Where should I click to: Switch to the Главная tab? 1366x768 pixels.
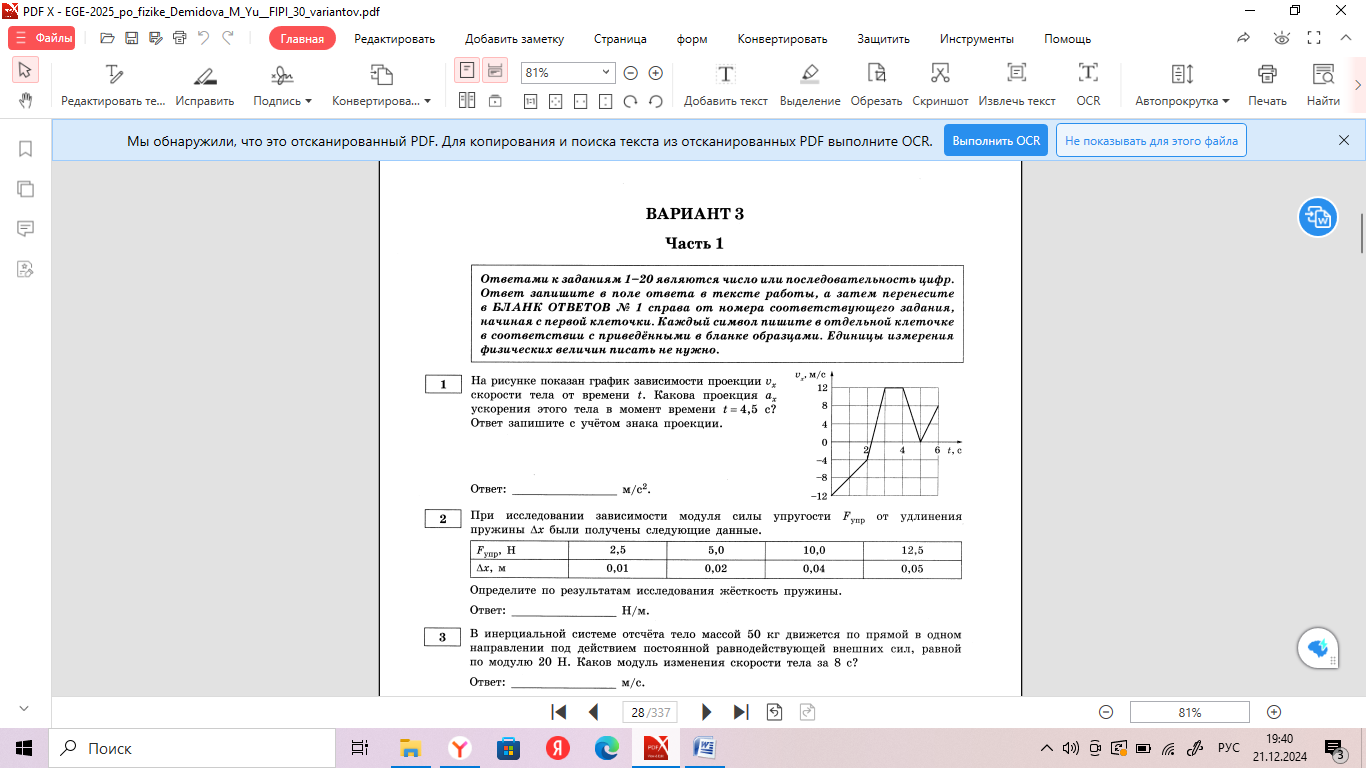point(302,39)
